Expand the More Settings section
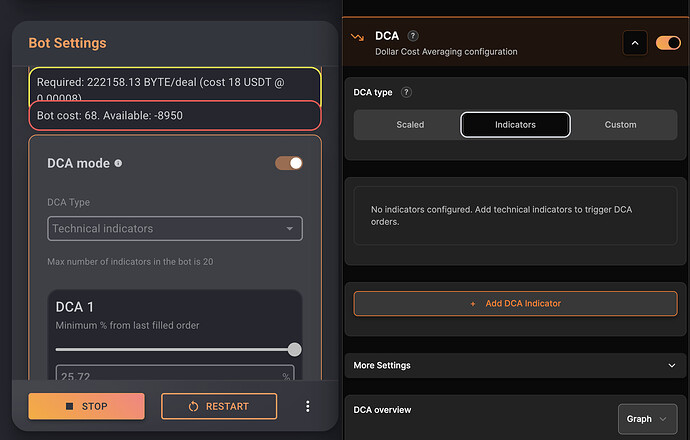The width and height of the screenshot is (690, 440). pos(515,365)
